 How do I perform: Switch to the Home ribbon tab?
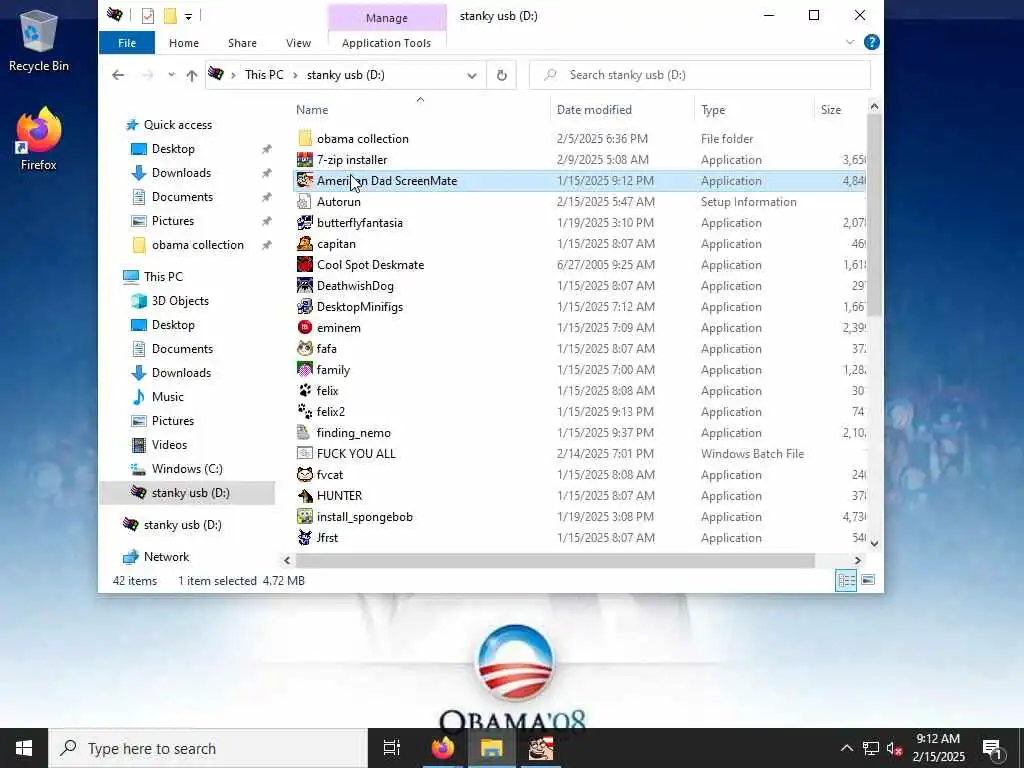pyautogui.click(x=184, y=43)
